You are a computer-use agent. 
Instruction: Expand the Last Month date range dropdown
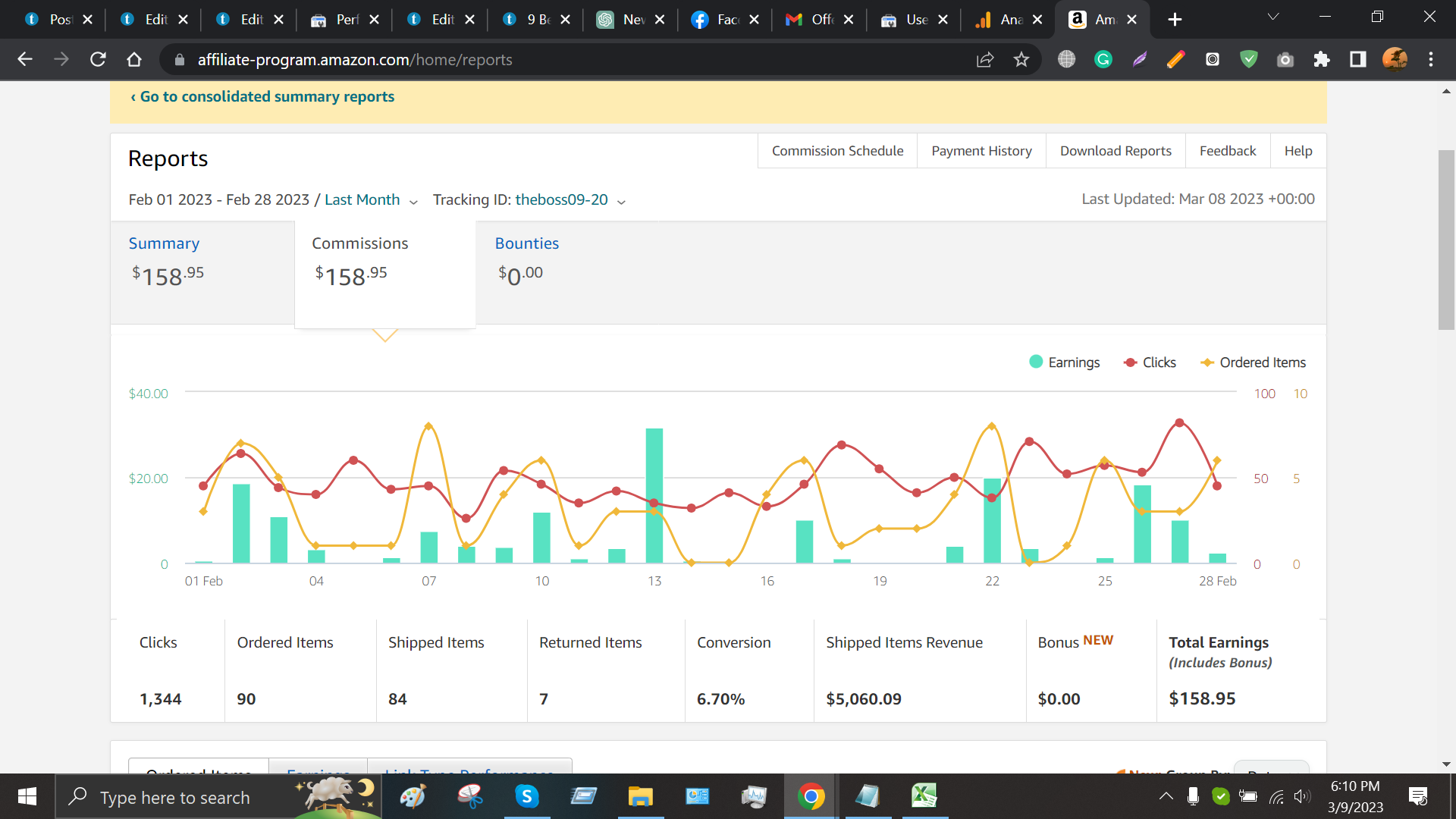[371, 199]
